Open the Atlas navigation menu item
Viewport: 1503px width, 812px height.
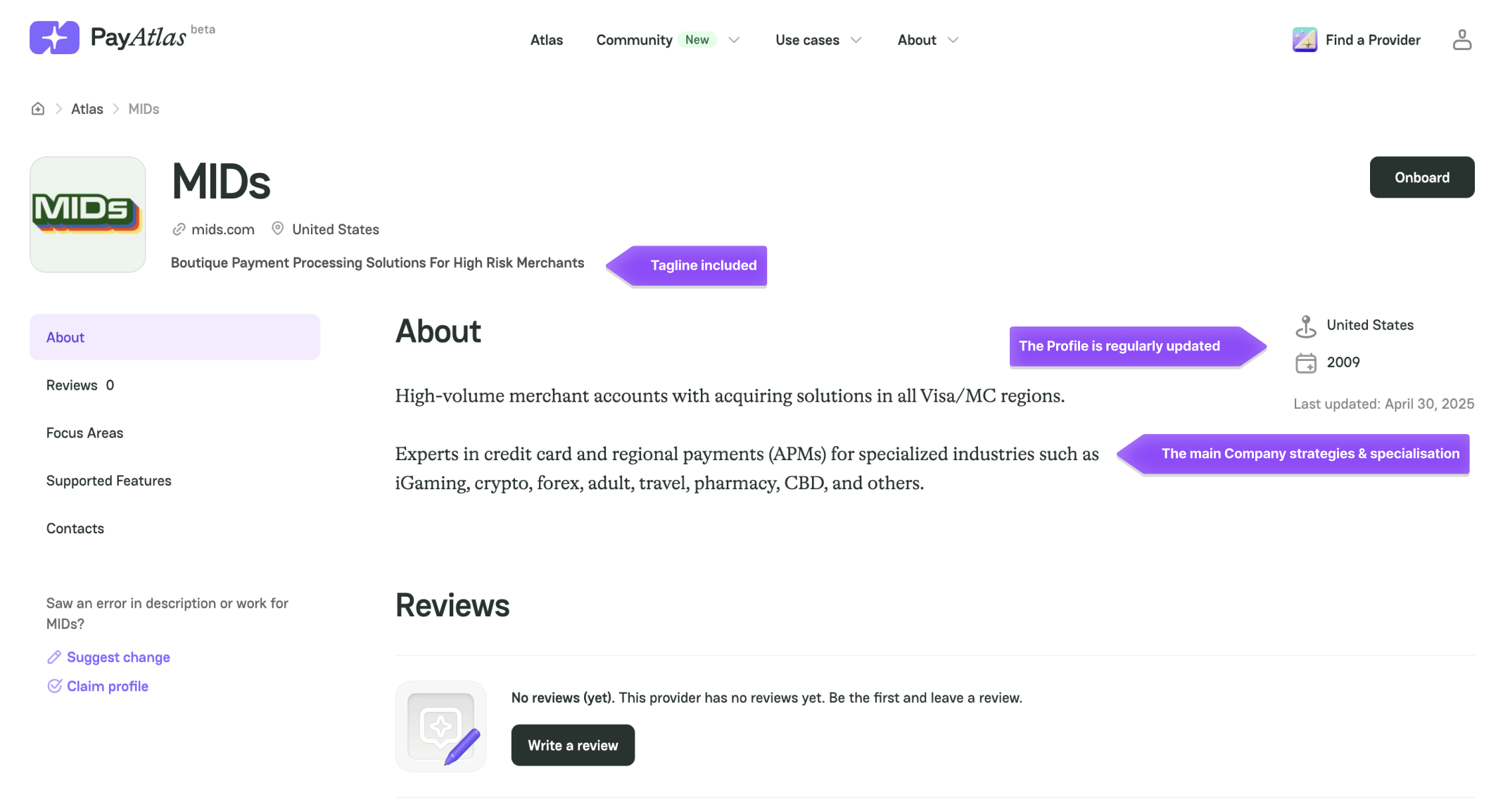click(547, 40)
